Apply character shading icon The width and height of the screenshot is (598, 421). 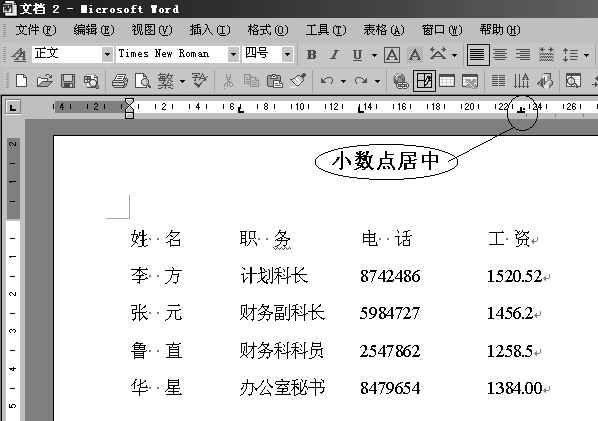coord(415,55)
